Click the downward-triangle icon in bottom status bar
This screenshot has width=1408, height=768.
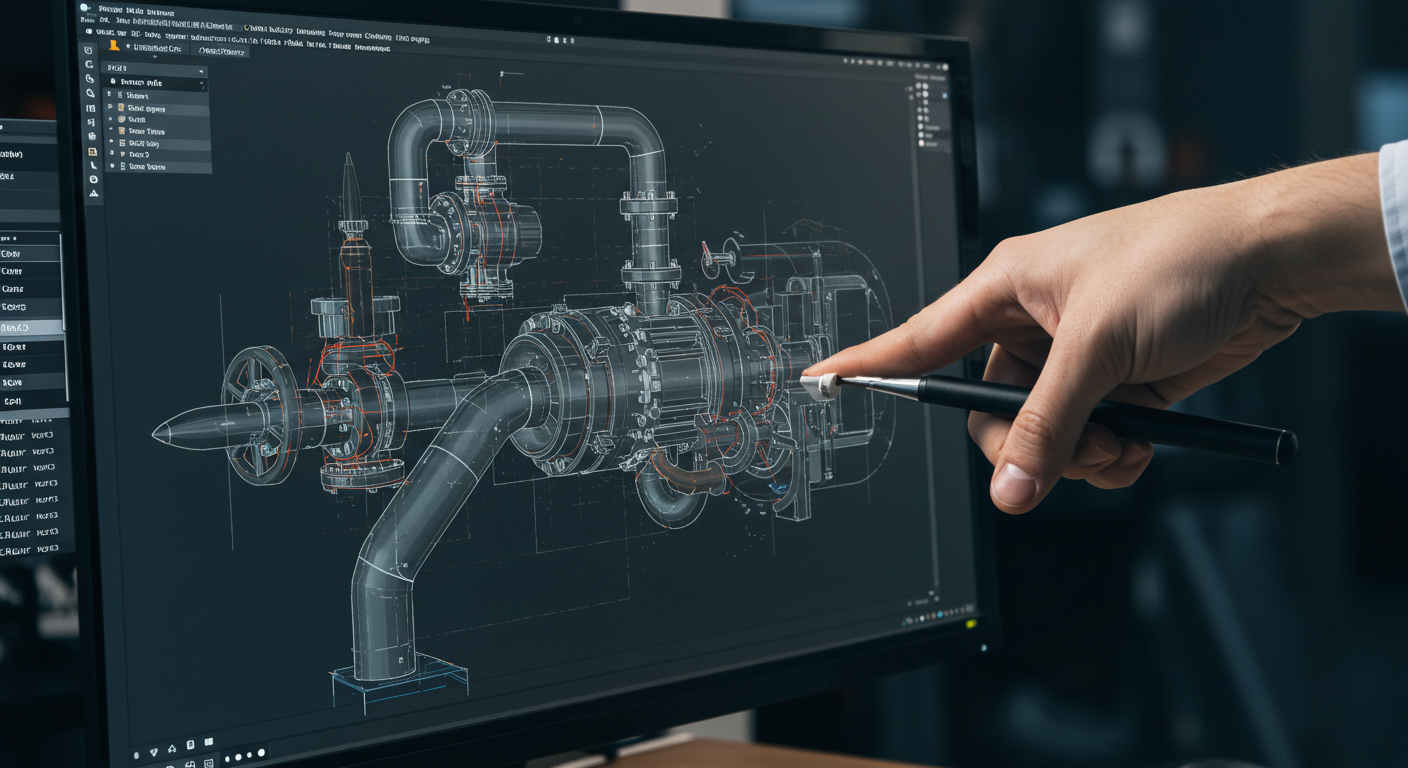154,751
